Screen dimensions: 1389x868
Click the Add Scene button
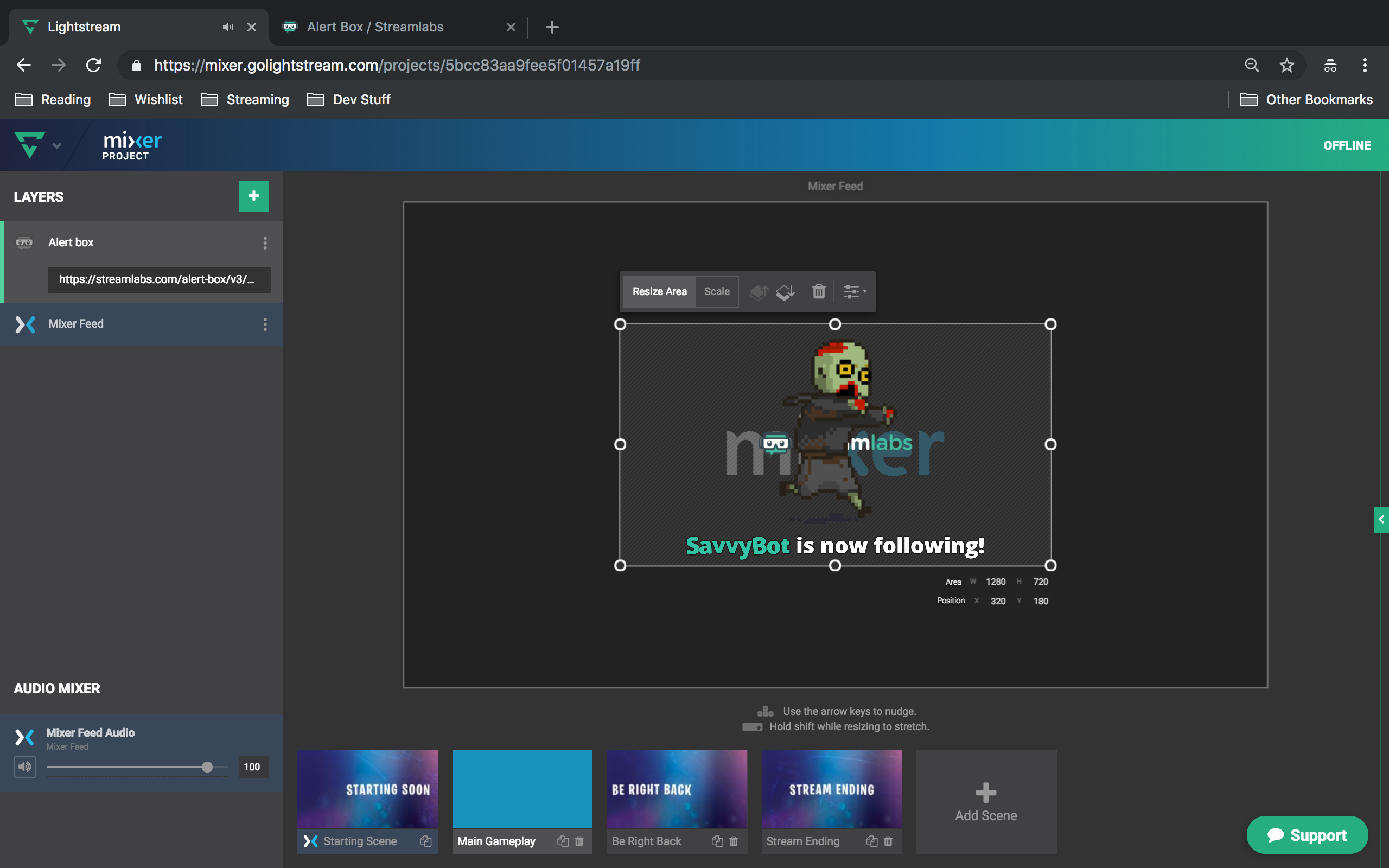pyautogui.click(x=985, y=801)
